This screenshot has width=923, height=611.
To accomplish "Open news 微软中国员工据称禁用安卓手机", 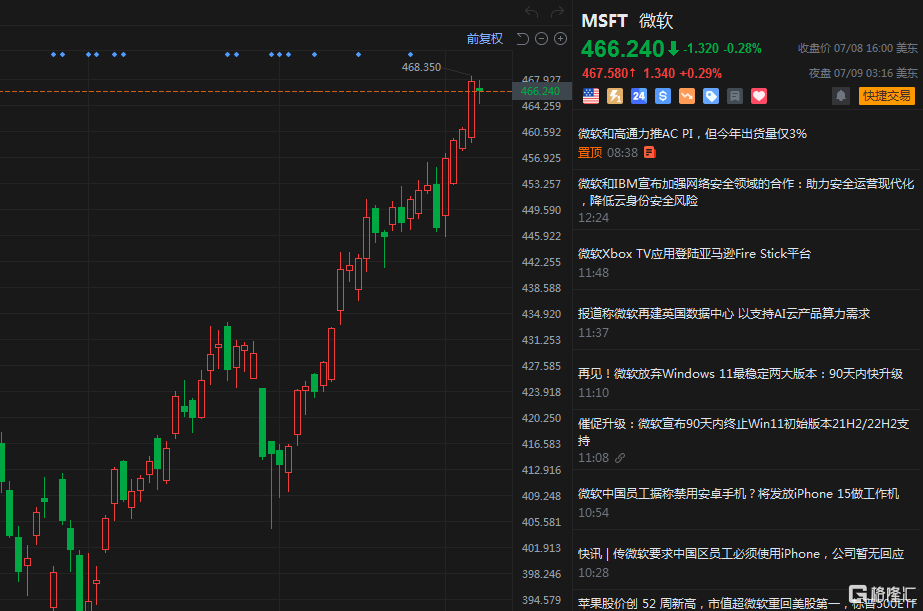I will [738, 494].
